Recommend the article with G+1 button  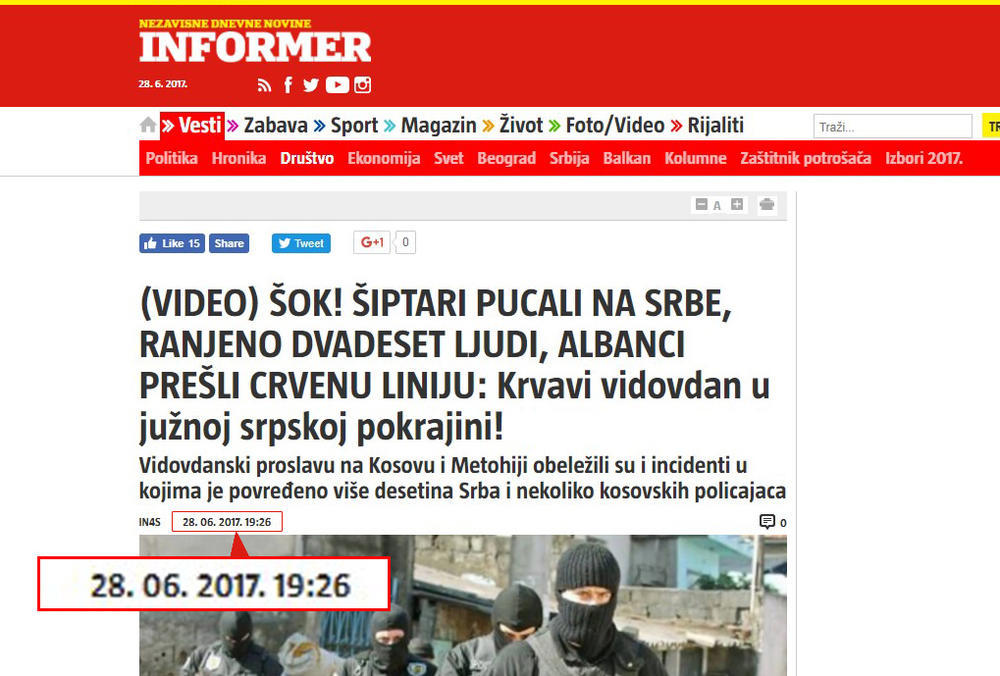[x=372, y=242]
